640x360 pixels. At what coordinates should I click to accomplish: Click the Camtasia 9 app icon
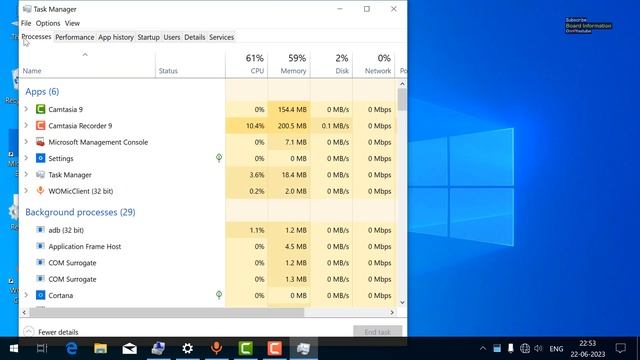[x=40, y=109]
